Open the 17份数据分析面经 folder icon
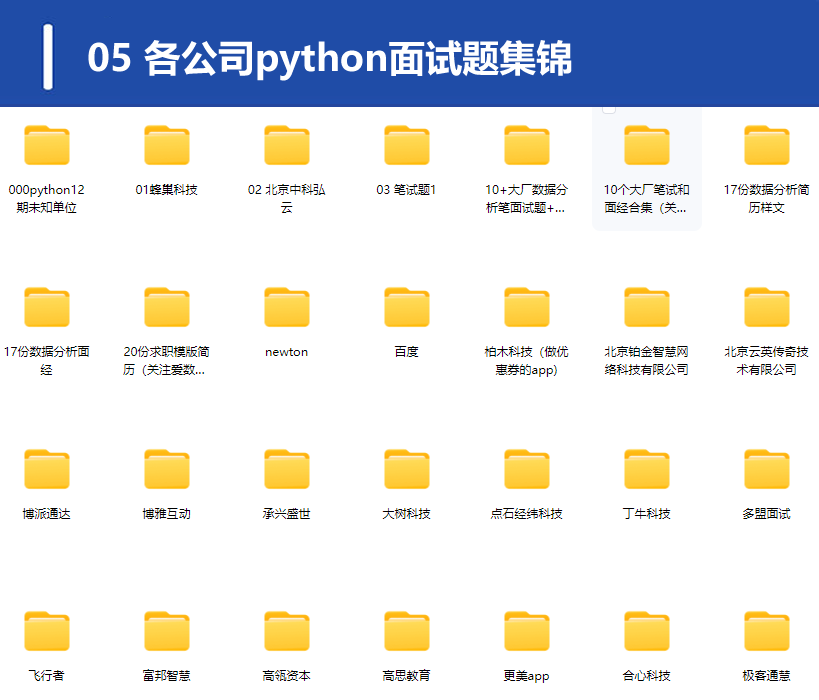Viewport: 819px width, 700px height. 47,307
